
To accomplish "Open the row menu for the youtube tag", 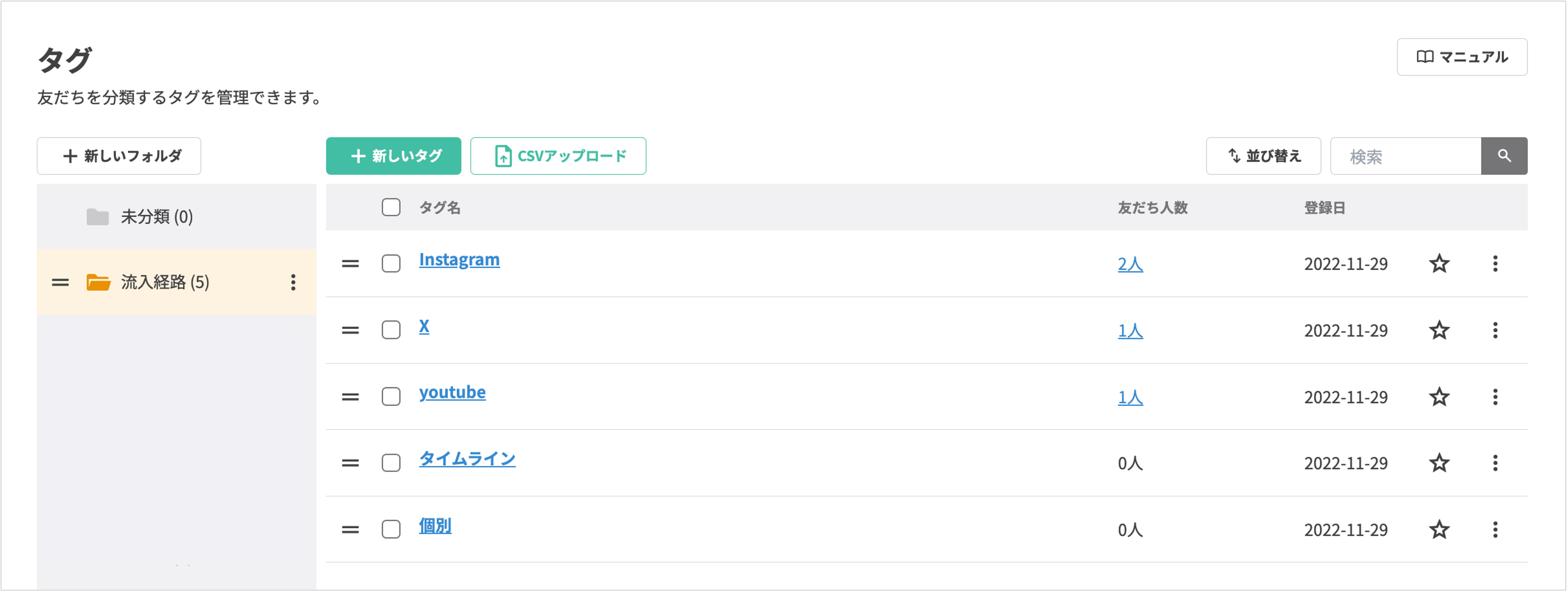I will [1496, 397].
